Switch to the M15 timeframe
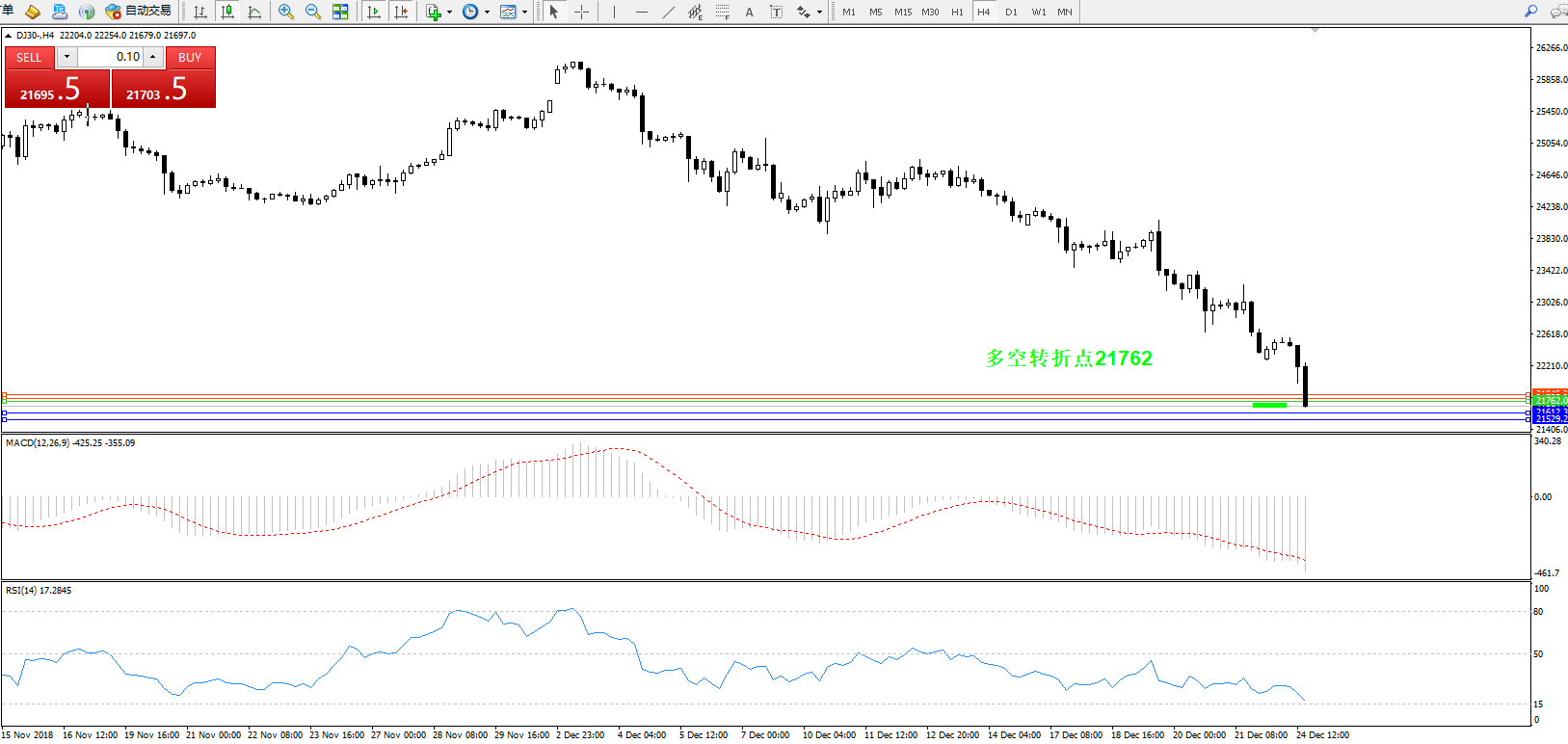Viewport: 1568px width, 744px height. tap(902, 12)
